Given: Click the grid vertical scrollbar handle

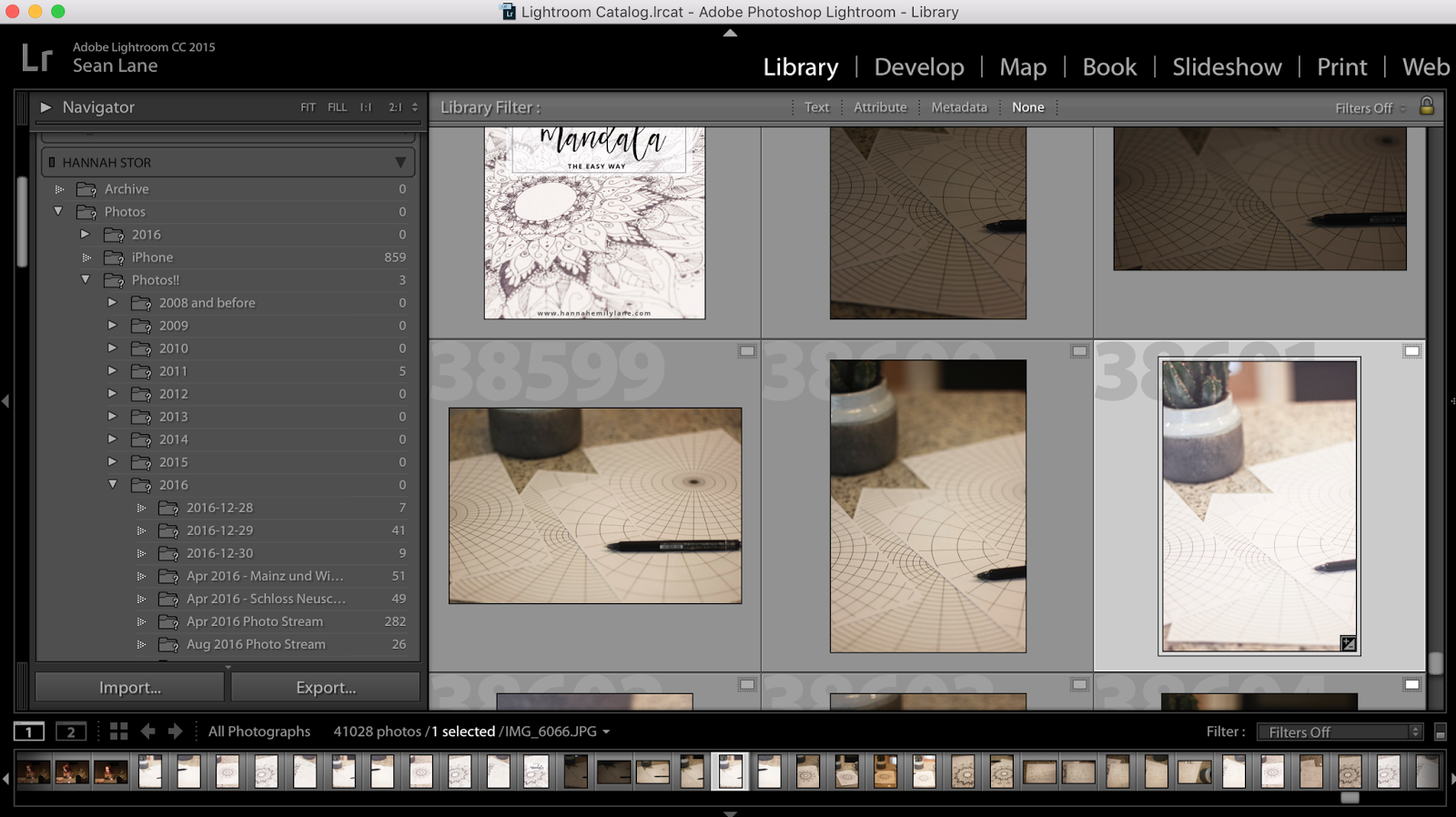Looking at the screenshot, I should click(1435, 662).
